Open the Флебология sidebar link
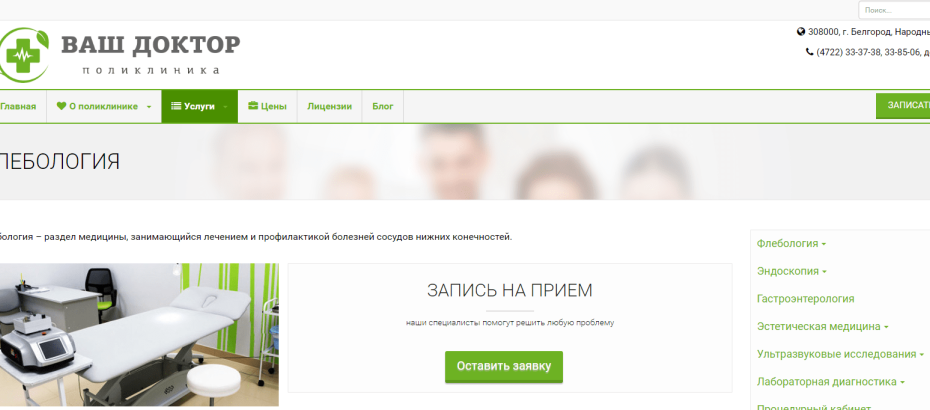Image resolution: width=930 pixels, height=410 pixels. click(788, 244)
